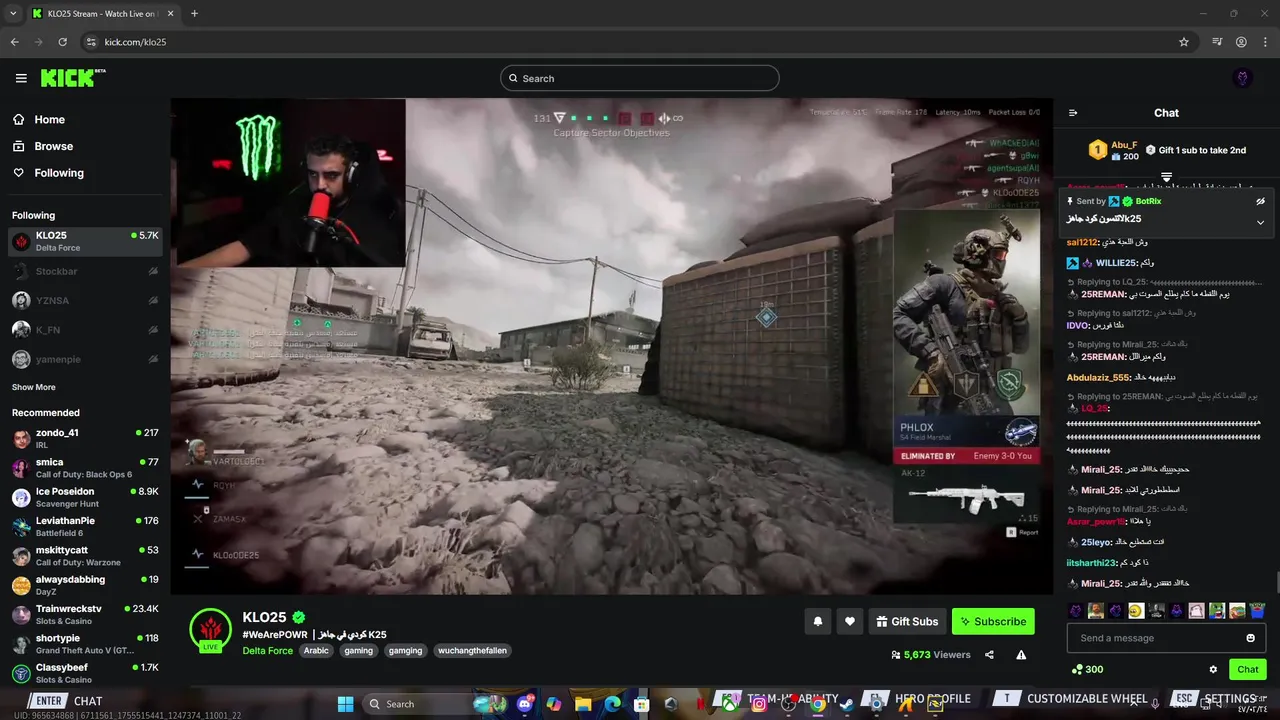Open File Explorer from taskbar
Image resolution: width=1280 pixels, height=720 pixels.
[x=583, y=704]
